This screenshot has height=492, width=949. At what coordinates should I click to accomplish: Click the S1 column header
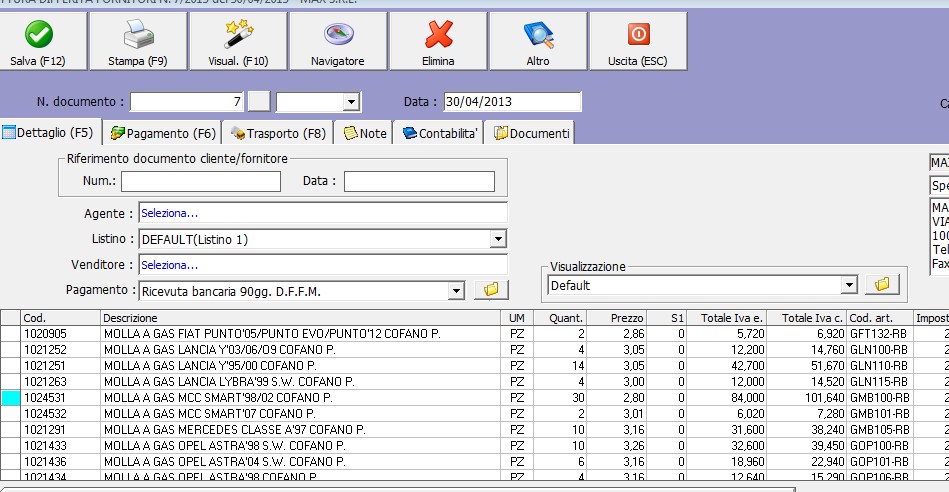coord(667,318)
